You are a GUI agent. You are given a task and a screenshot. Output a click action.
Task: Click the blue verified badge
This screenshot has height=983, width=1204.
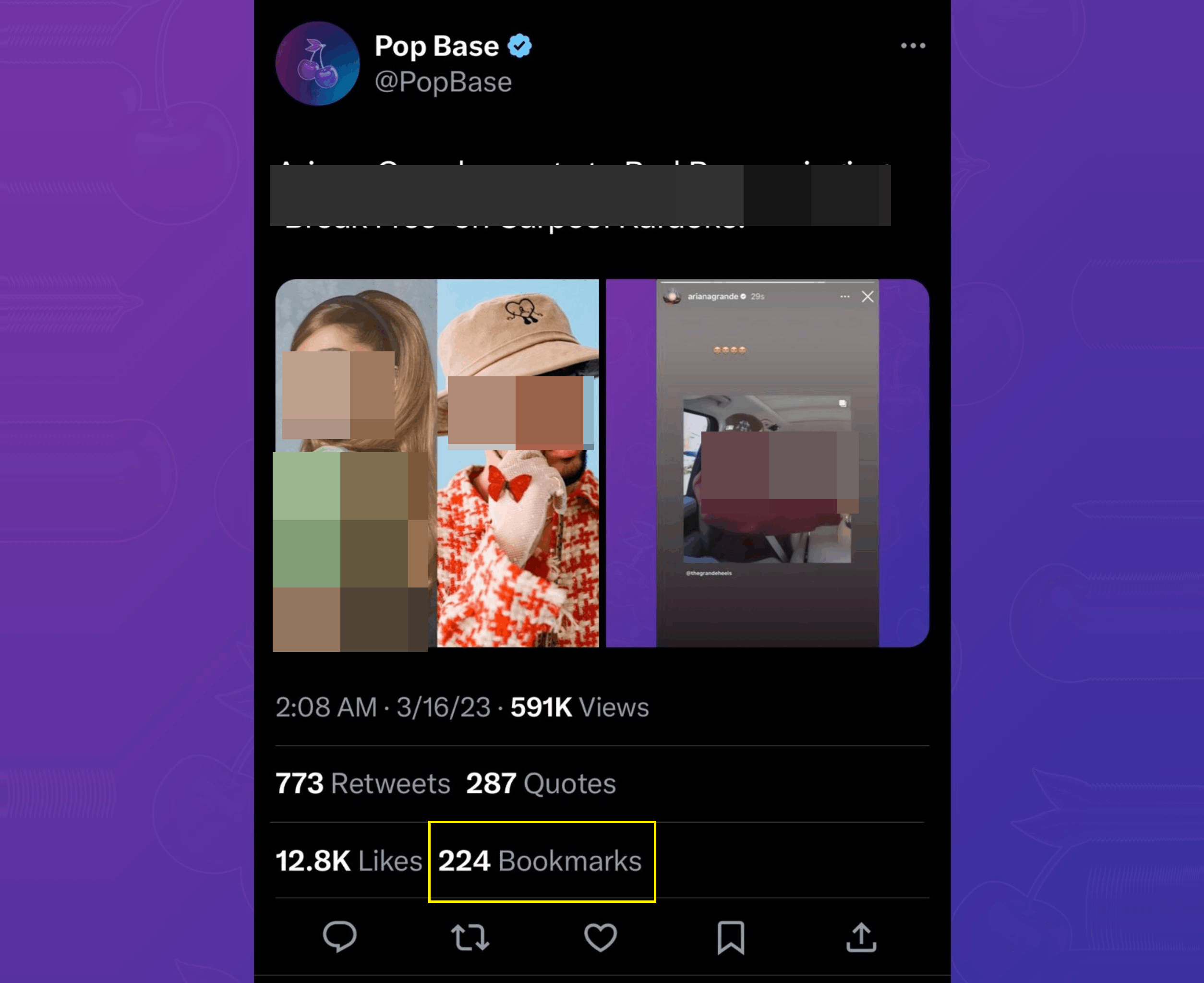[x=519, y=46]
